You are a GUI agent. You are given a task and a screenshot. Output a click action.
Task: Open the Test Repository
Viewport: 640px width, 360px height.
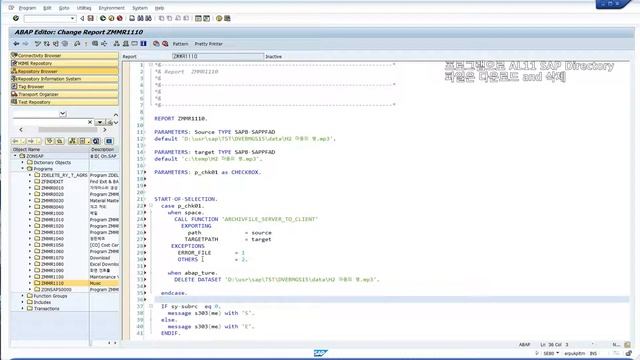64,102
